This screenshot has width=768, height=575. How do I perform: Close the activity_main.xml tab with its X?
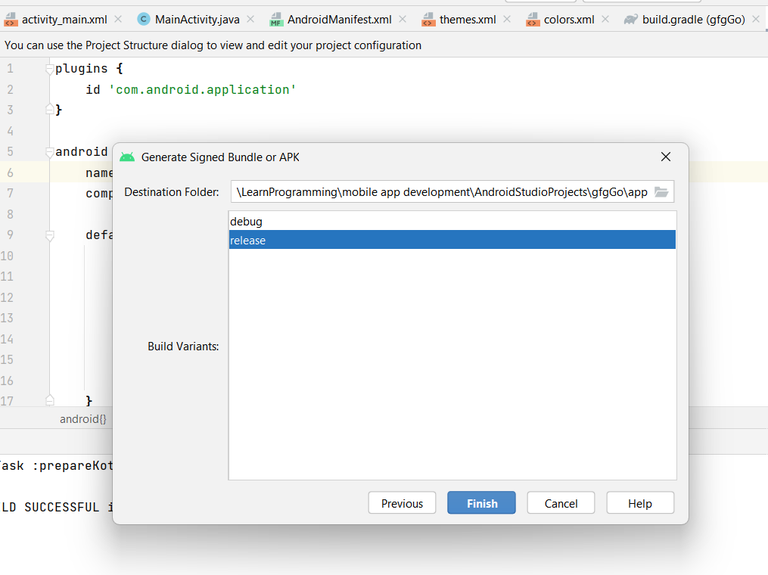[118, 19]
